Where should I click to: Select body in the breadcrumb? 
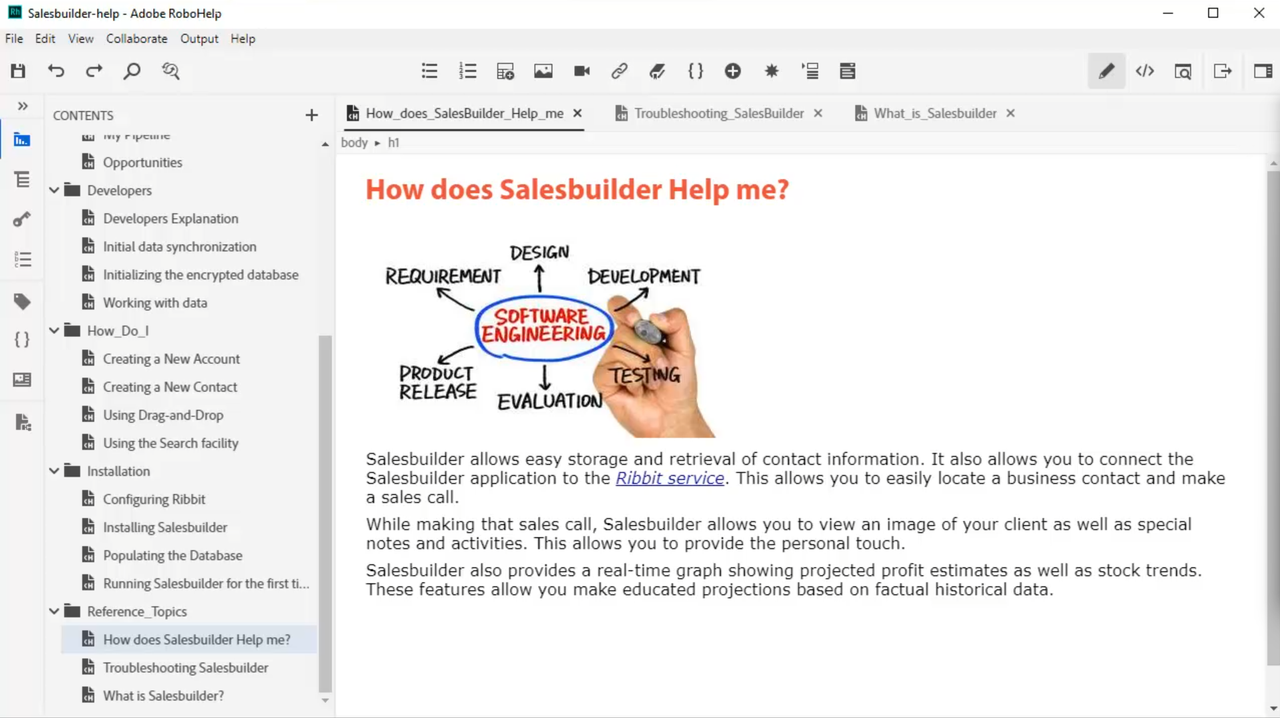(354, 143)
